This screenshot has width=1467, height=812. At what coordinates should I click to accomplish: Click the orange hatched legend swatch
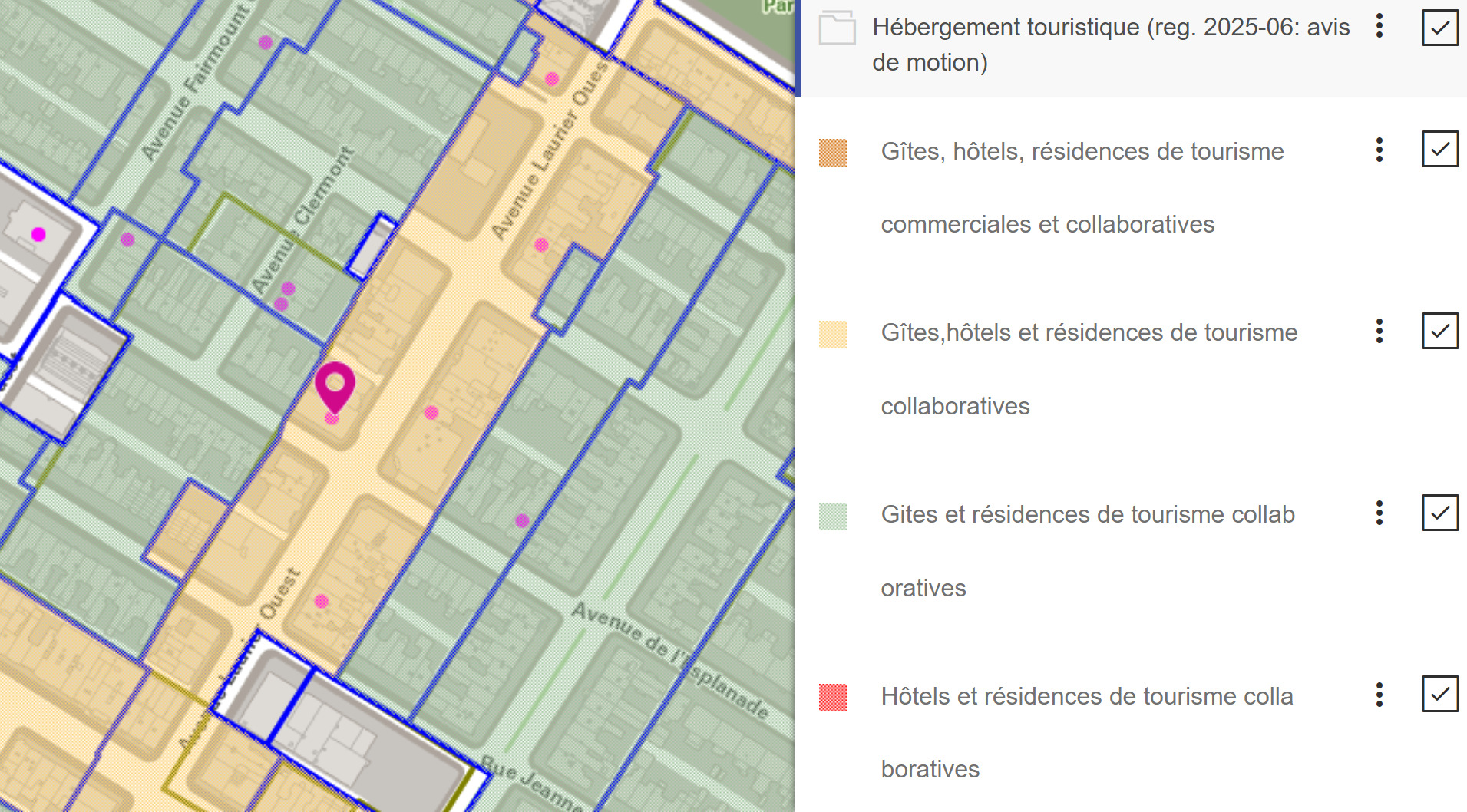(833, 153)
